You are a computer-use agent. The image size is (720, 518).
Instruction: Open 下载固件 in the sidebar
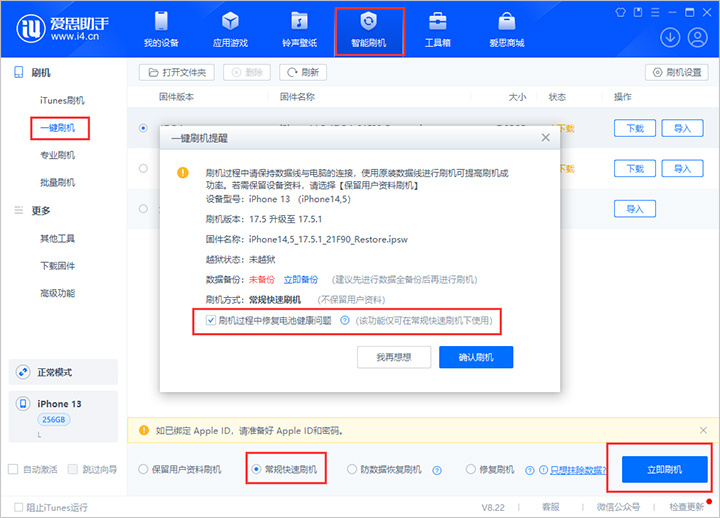tap(57, 266)
